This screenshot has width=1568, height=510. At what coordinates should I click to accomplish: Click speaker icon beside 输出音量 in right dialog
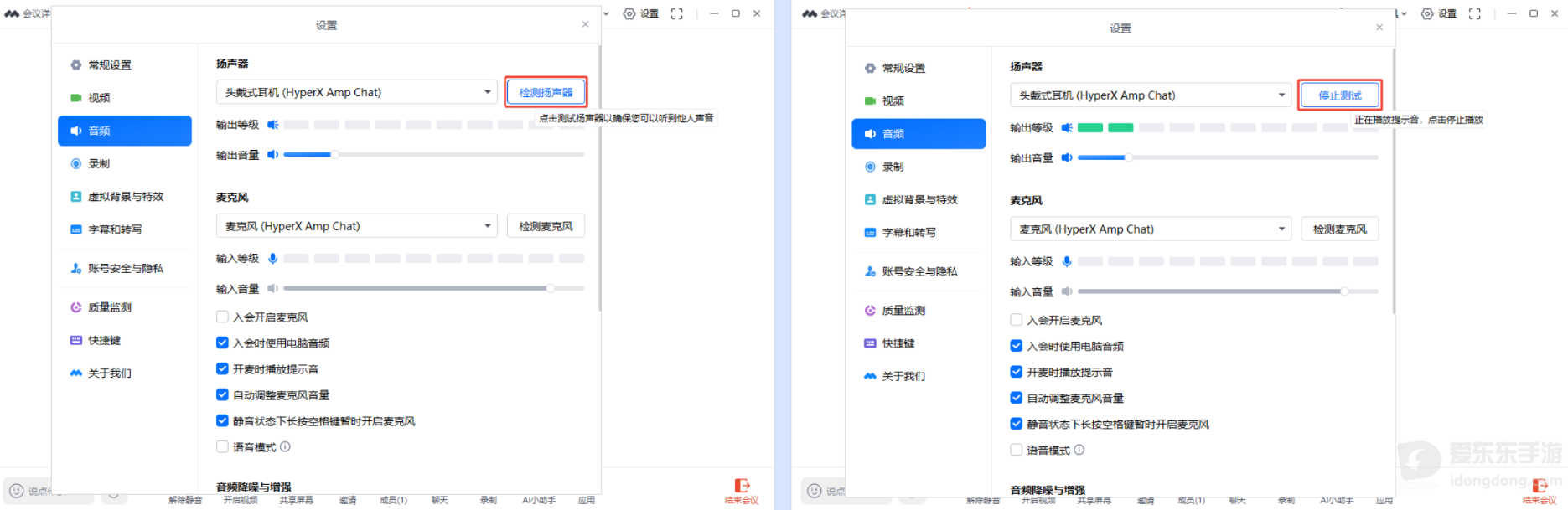tap(1067, 158)
